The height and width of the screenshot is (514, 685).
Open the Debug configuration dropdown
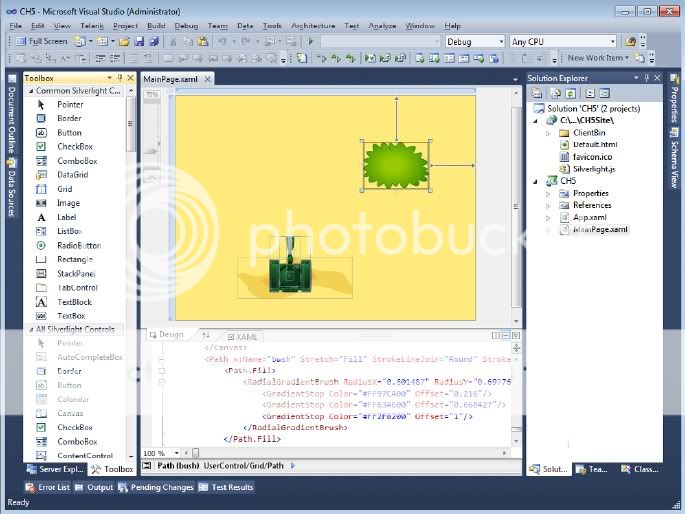click(475, 41)
